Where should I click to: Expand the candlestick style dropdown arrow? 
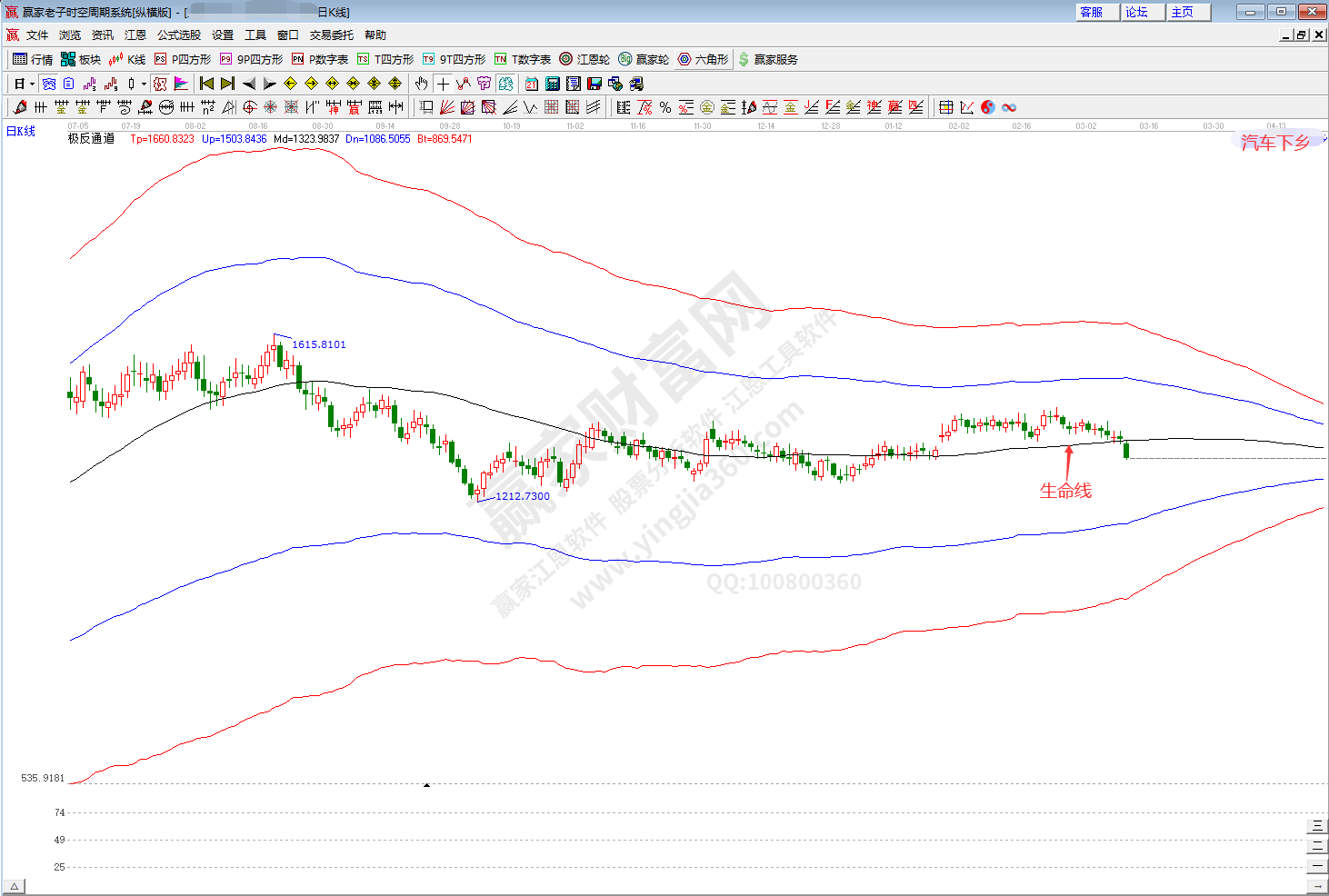point(144,84)
